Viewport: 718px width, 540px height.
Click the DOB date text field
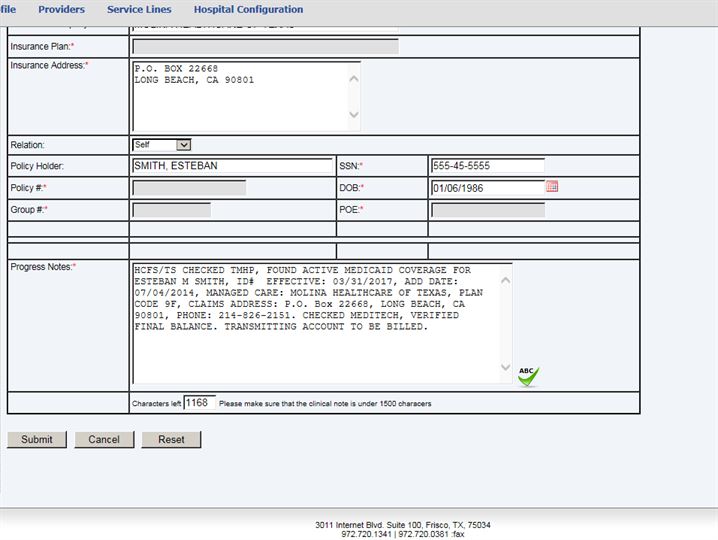point(487,188)
